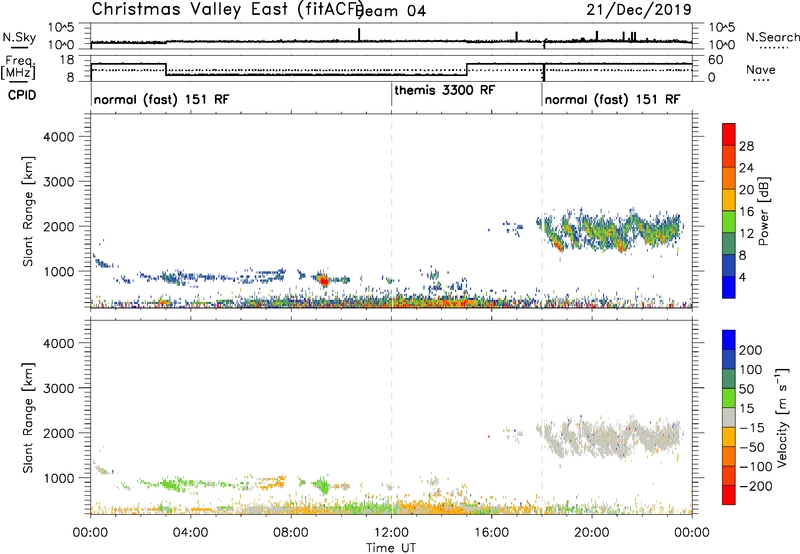
Task: Click the blue bottom of the Power color bar
Action: tap(729, 287)
